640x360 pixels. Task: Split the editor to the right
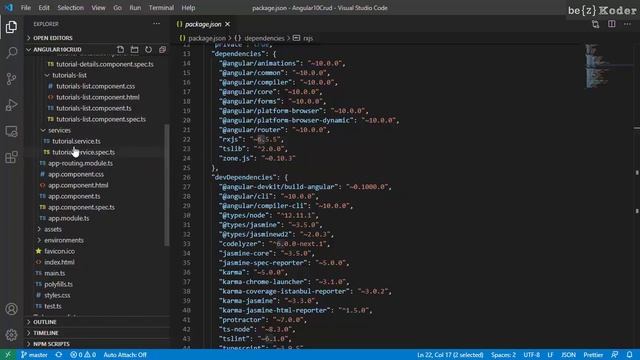pyautogui.click(x=611, y=24)
